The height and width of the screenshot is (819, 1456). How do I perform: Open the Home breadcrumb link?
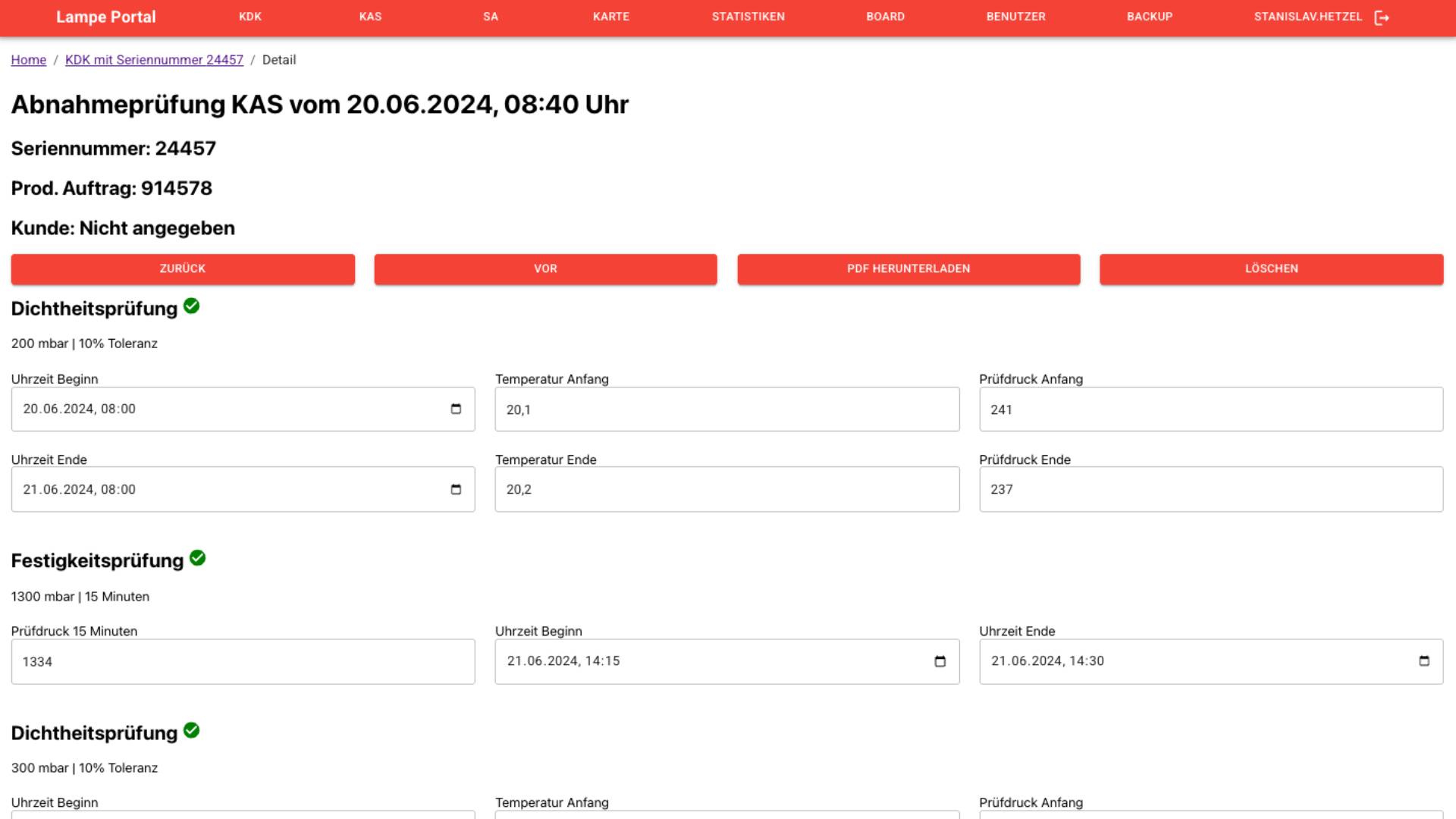coord(28,60)
